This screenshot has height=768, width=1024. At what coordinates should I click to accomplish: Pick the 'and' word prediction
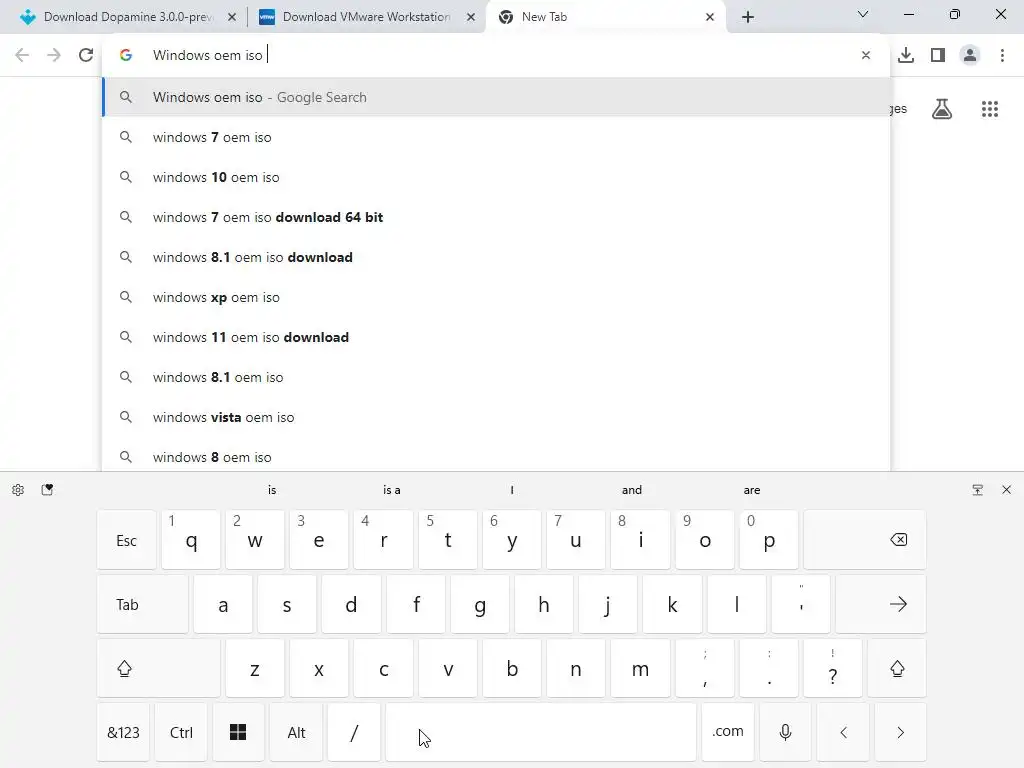click(x=632, y=490)
